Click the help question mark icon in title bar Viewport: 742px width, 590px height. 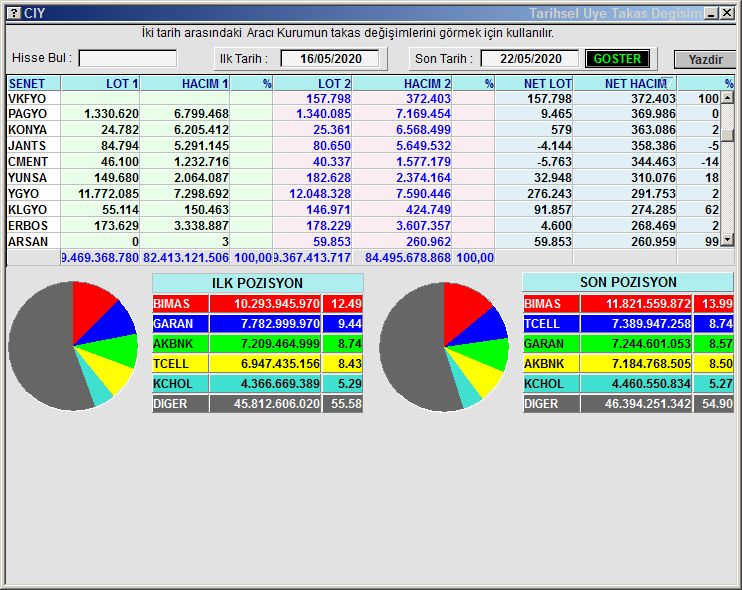14,13
